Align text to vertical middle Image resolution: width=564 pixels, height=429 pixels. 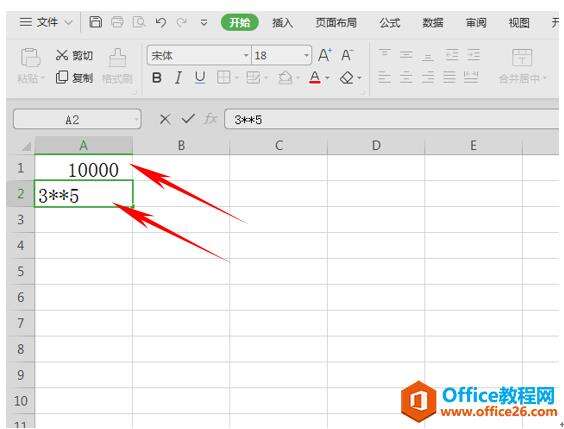(406, 55)
